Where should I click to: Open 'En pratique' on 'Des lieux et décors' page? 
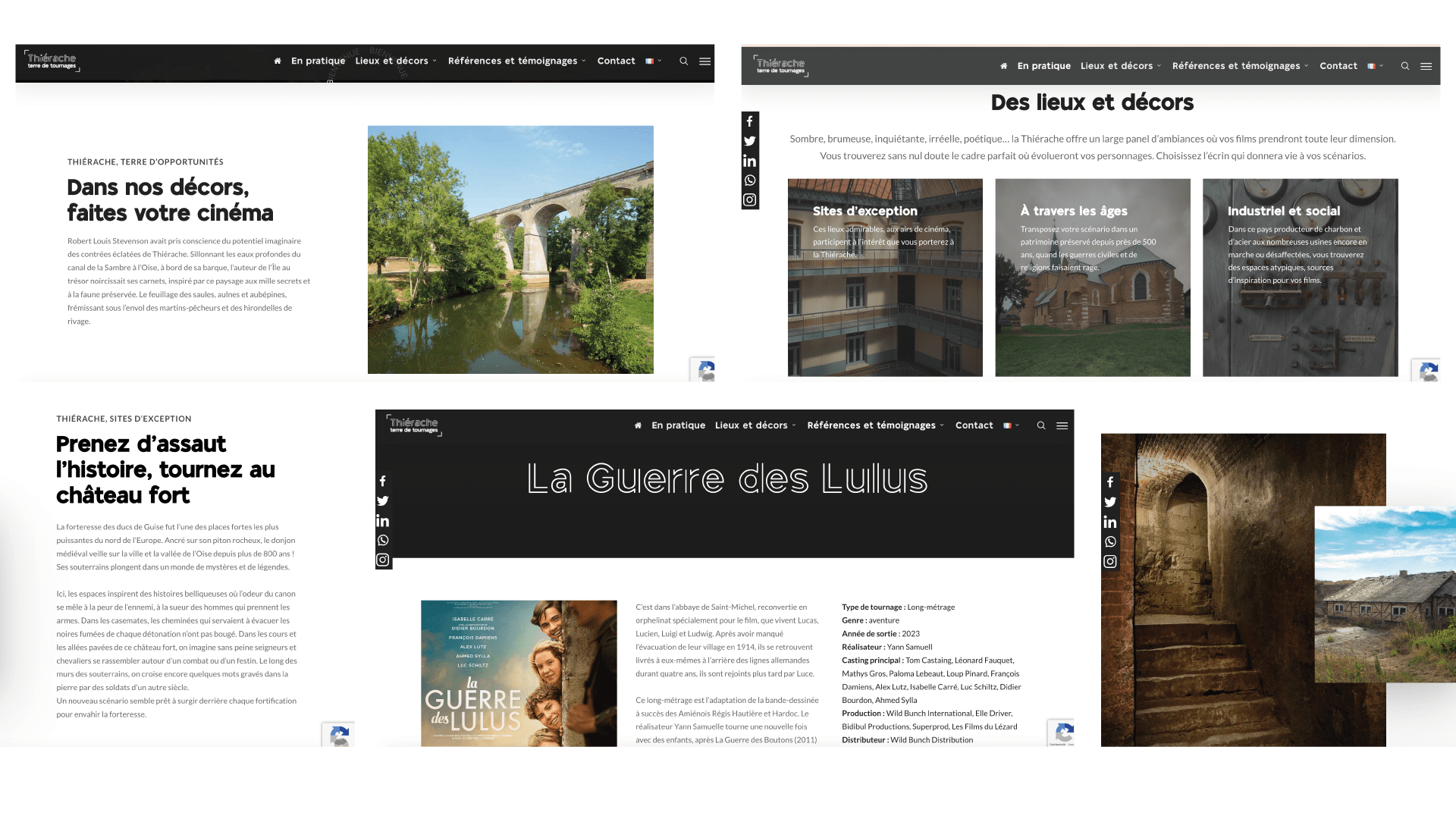(1044, 66)
